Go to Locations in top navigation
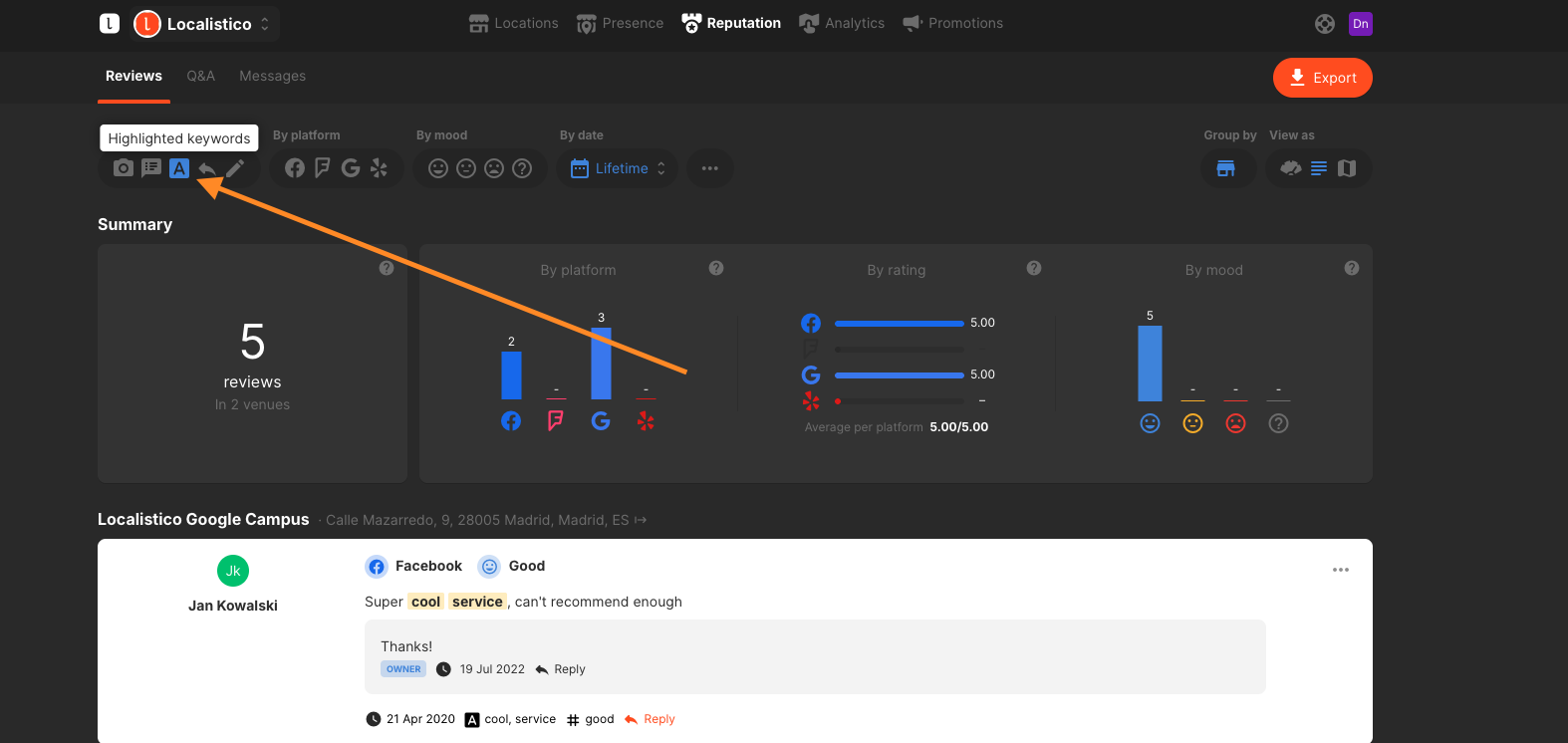 click(514, 23)
